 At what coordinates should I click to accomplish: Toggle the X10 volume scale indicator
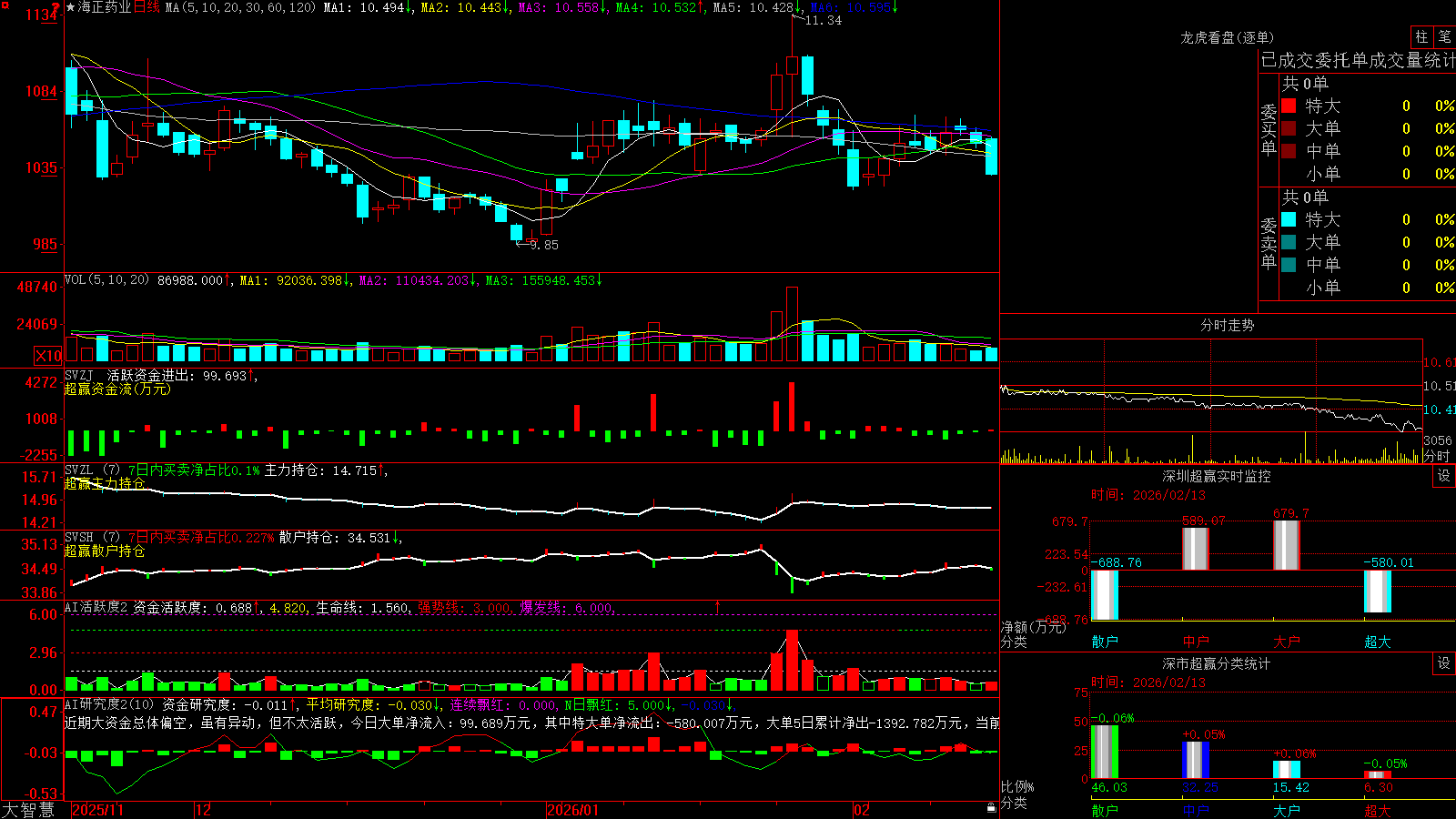(x=48, y=356)
